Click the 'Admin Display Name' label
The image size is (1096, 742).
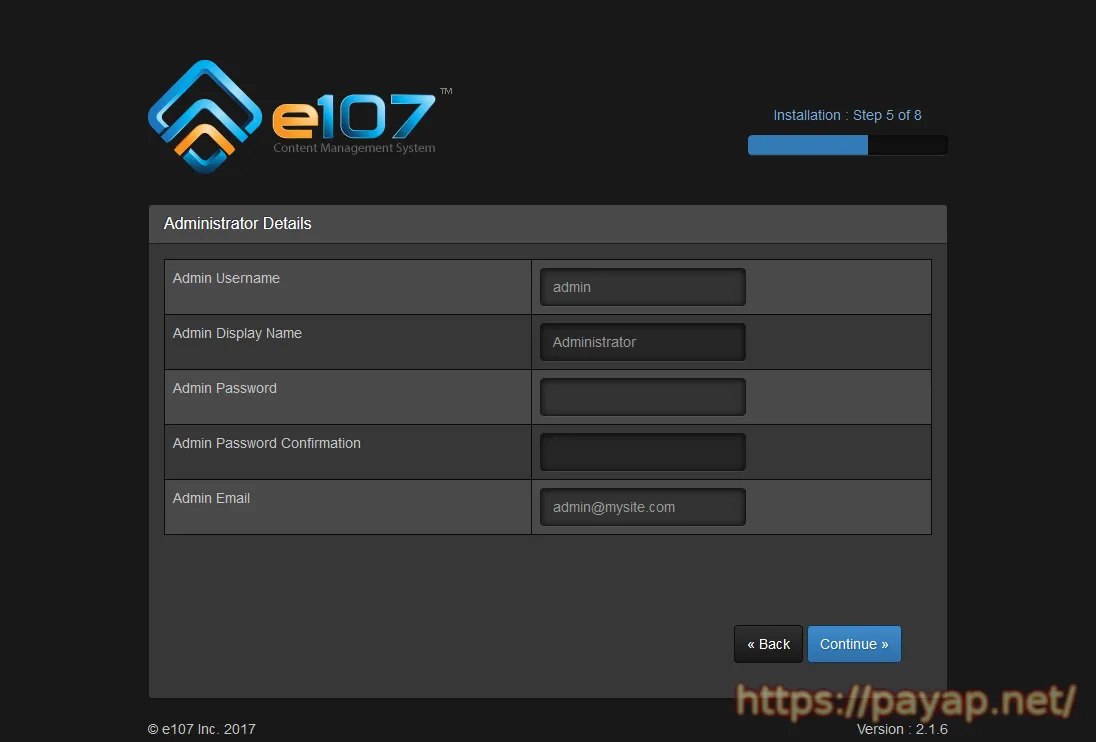pyautogui.click(x=237, y=333)
